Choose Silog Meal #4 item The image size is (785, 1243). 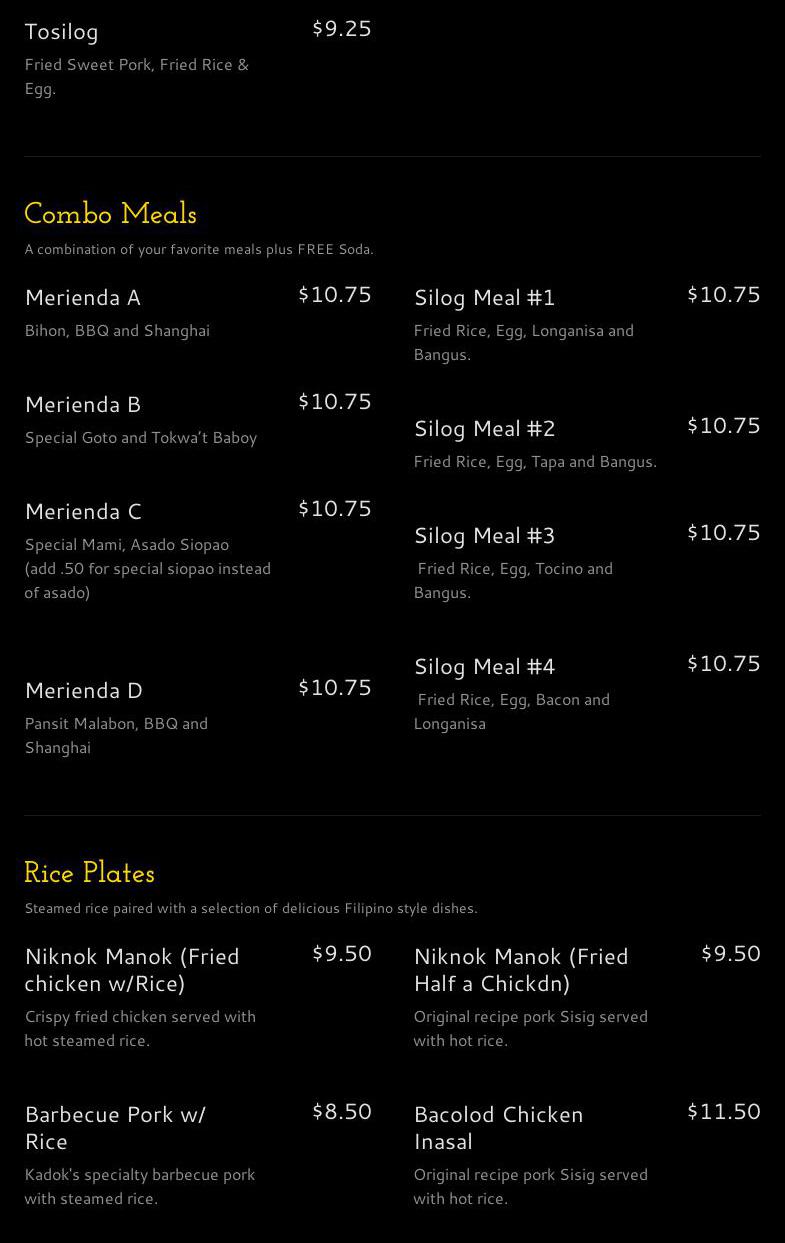tap(484, 667)
